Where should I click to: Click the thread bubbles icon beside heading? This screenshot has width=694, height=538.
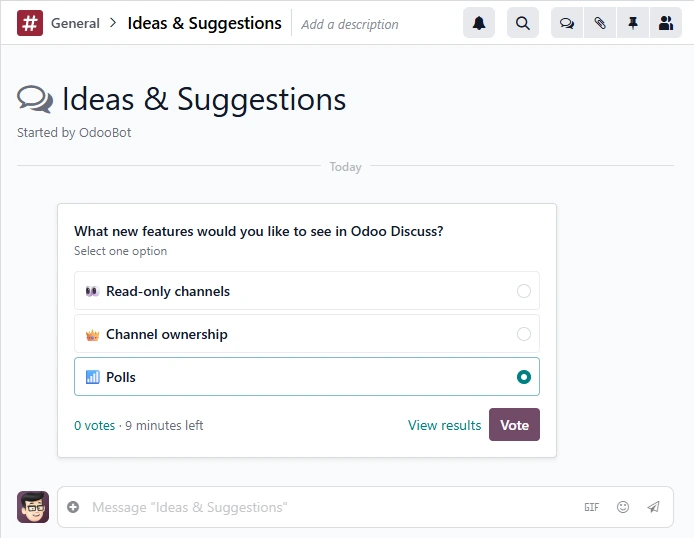35,100
